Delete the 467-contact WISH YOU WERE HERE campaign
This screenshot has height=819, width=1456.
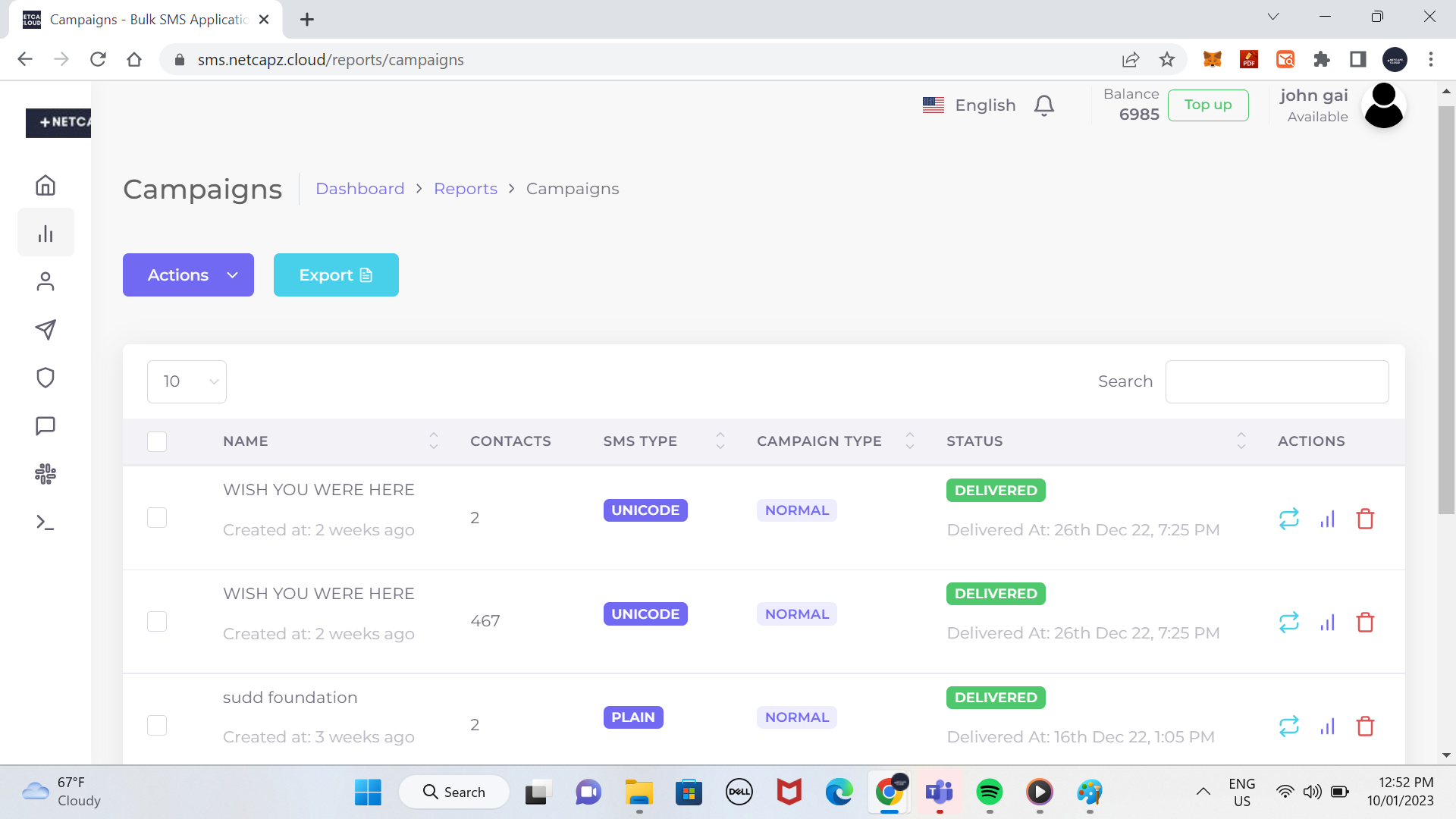[x=1365, y=622]
